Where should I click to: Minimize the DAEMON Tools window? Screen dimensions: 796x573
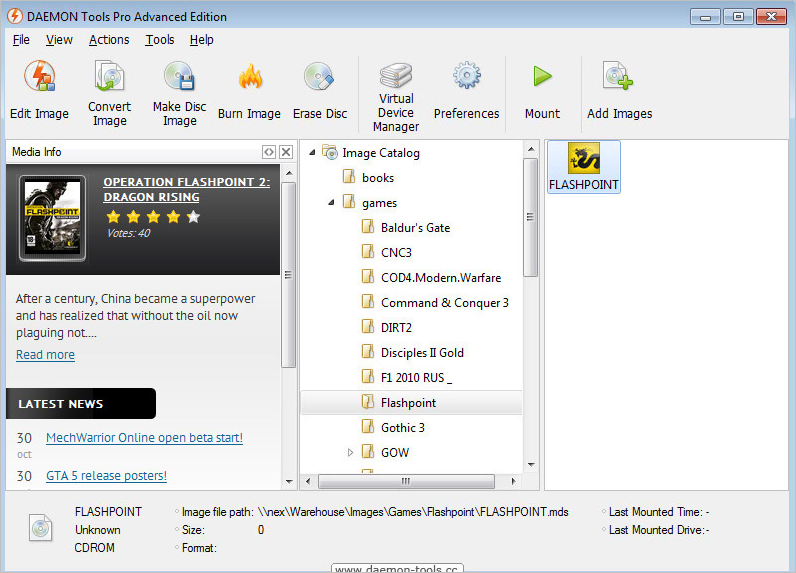pyautogui.click(x=705, y=17)
